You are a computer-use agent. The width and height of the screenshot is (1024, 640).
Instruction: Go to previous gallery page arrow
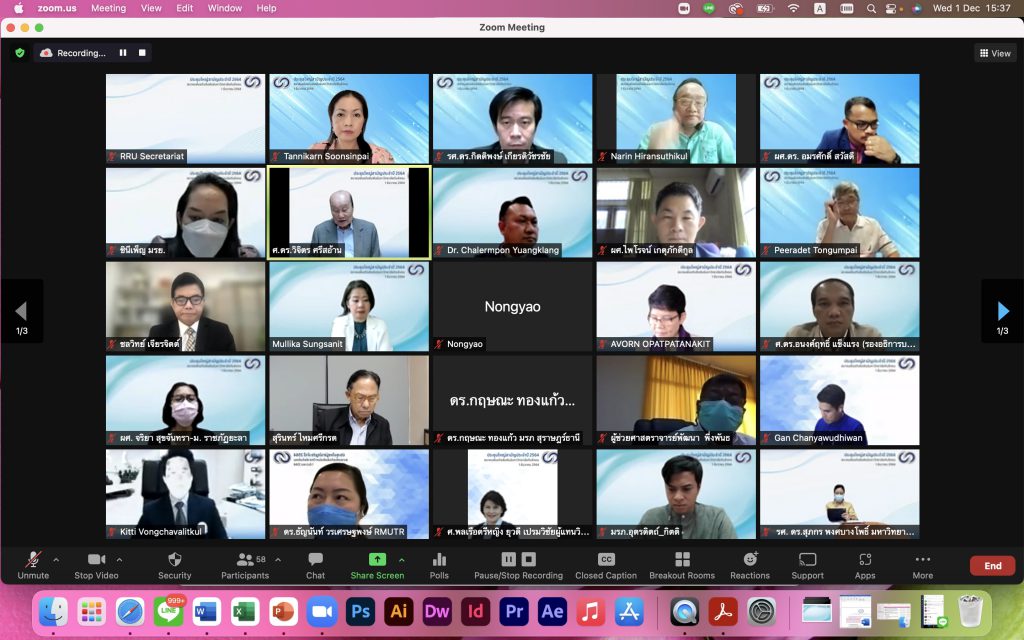pos(21,312)
